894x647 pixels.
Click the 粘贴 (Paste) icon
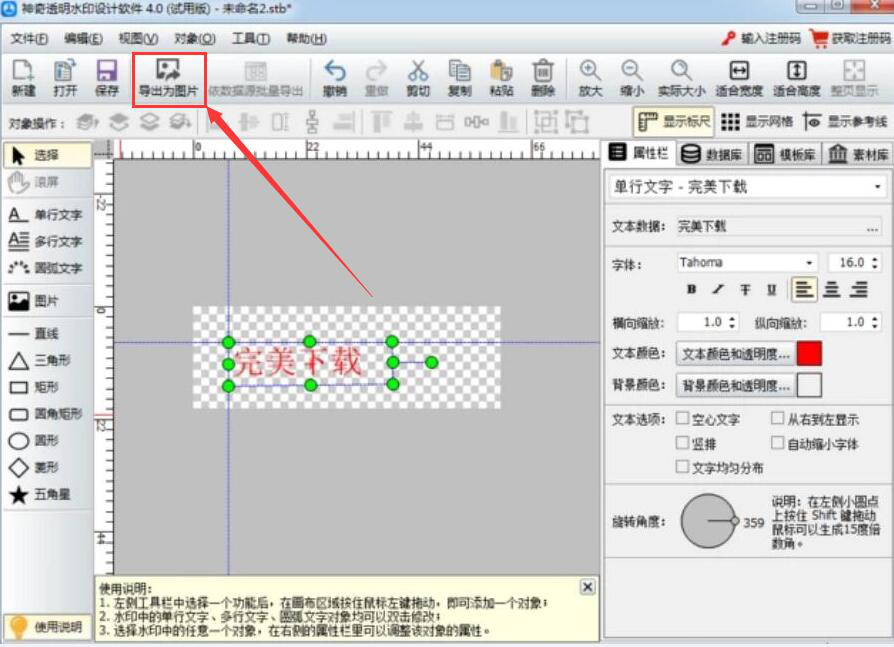[501, 78]
